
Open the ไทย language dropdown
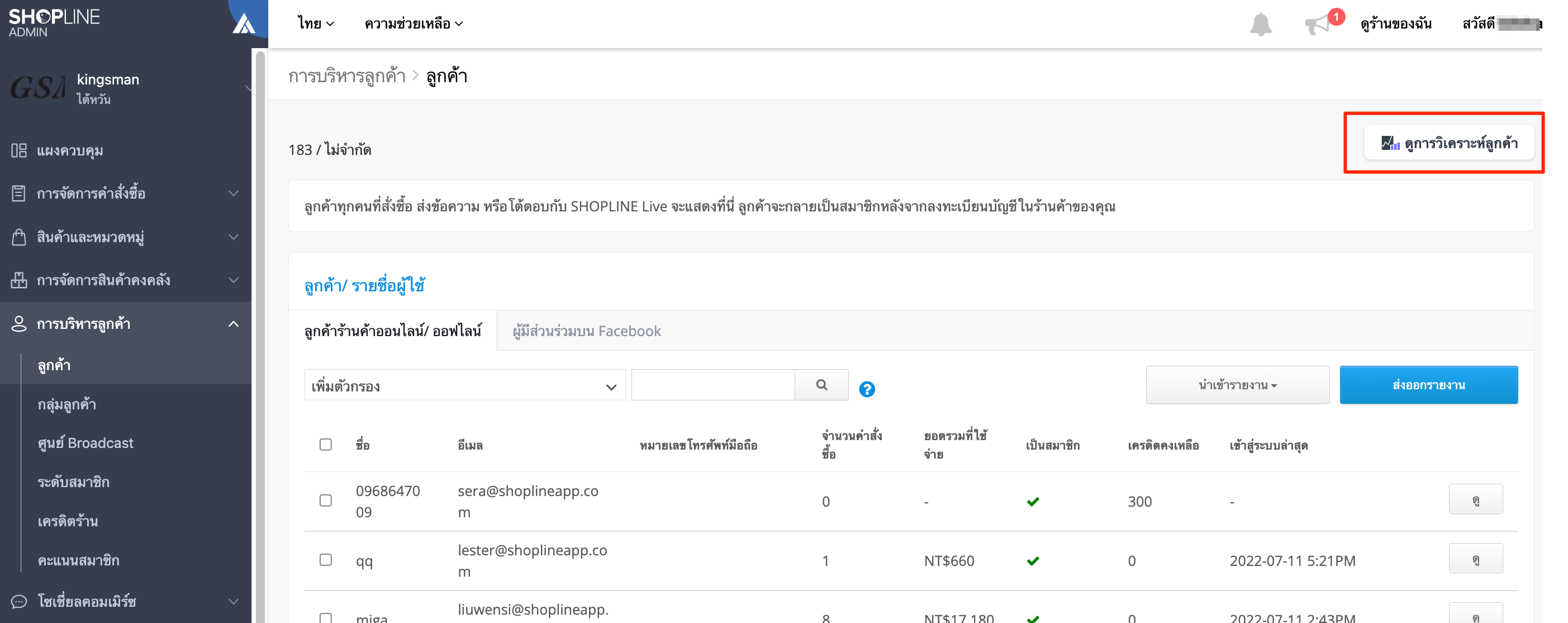[315, 23]
